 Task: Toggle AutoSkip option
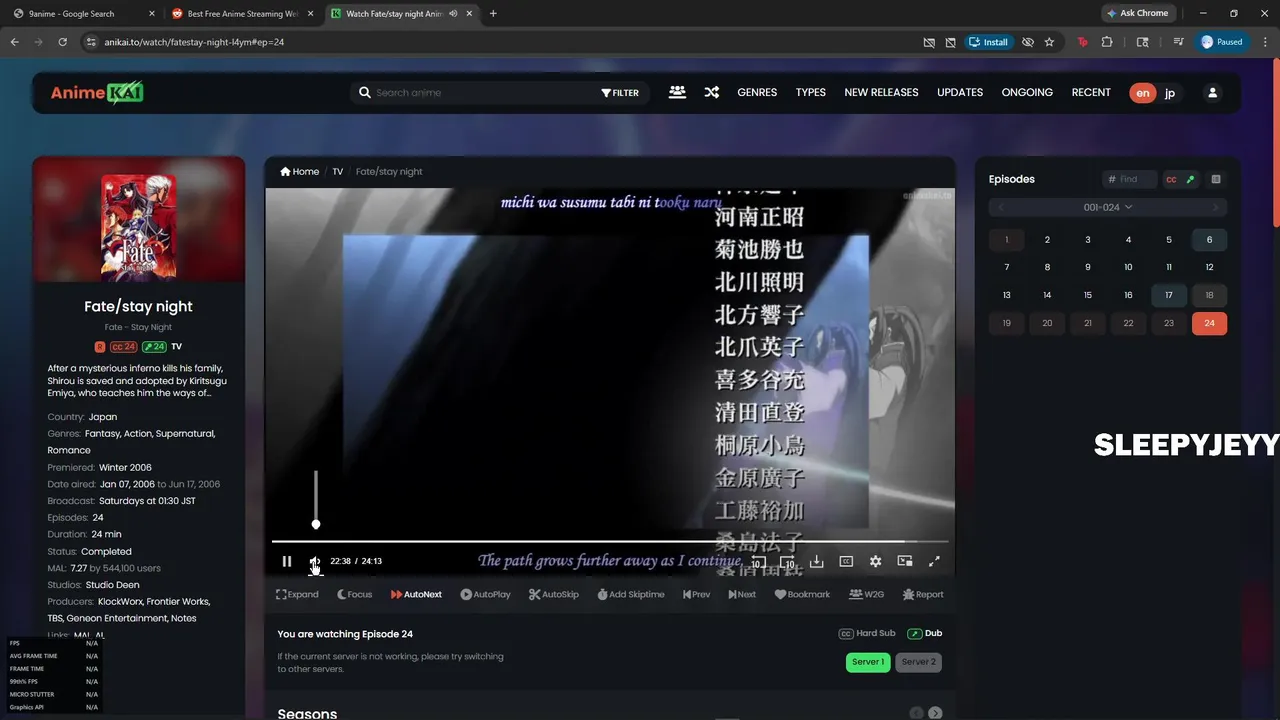[x=554, y=594]
